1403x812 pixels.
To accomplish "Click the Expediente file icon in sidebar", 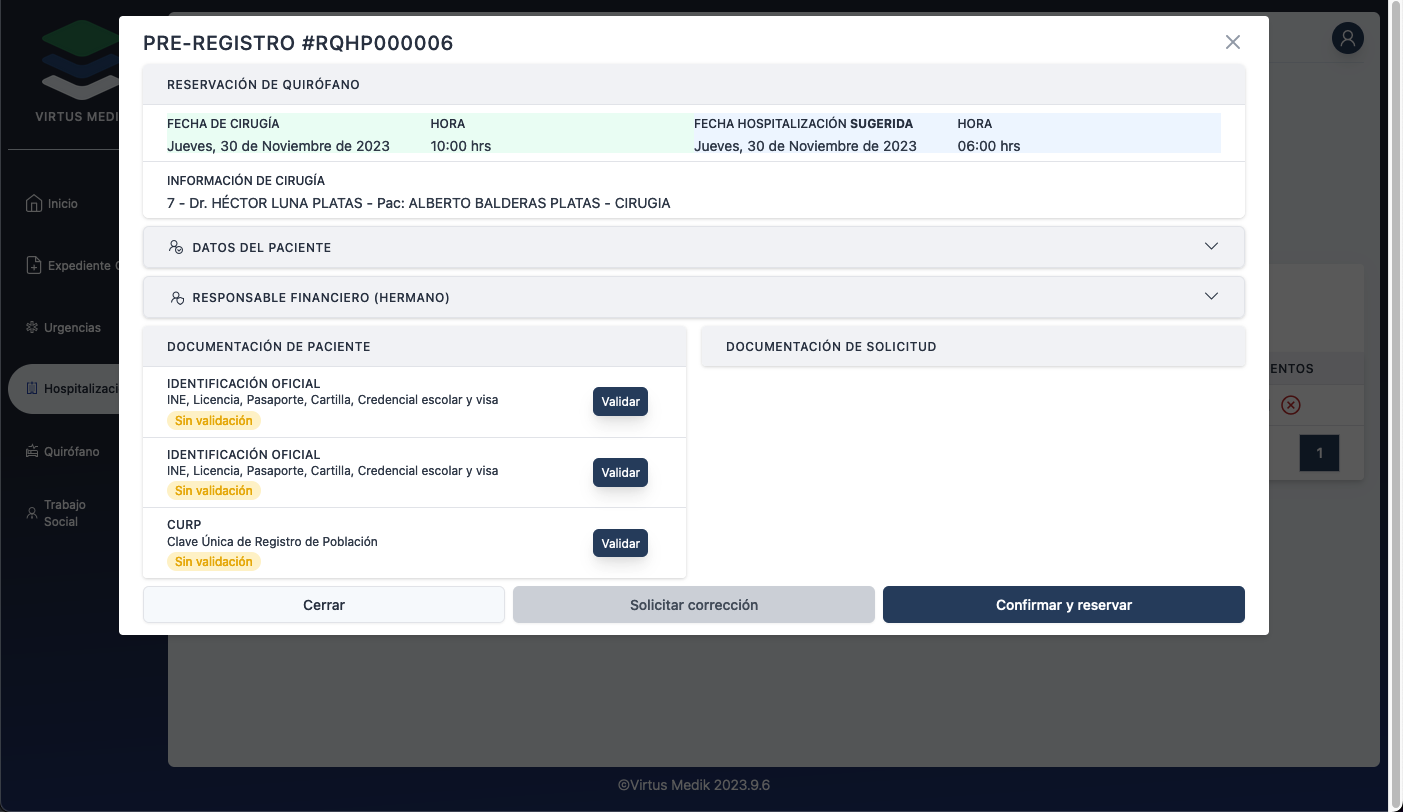I will 34,266.
